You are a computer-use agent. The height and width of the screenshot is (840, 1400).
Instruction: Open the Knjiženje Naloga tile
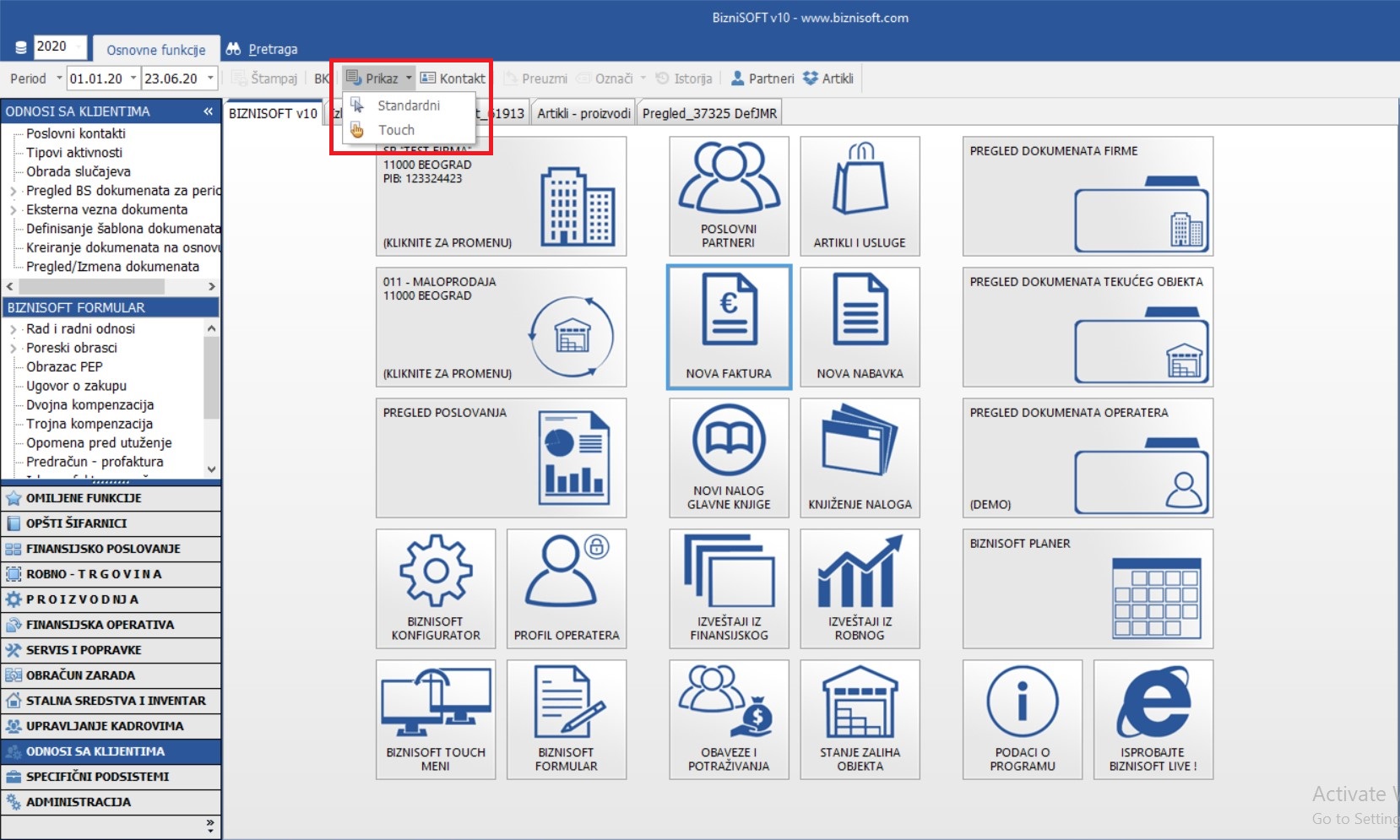click(860, 458)
